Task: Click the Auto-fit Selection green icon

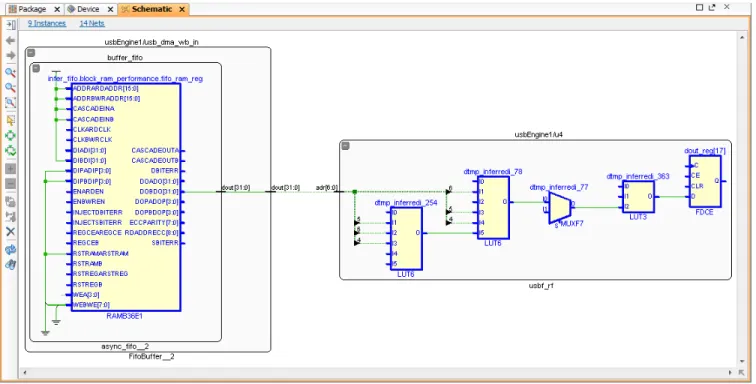Action: pos(10,136)
